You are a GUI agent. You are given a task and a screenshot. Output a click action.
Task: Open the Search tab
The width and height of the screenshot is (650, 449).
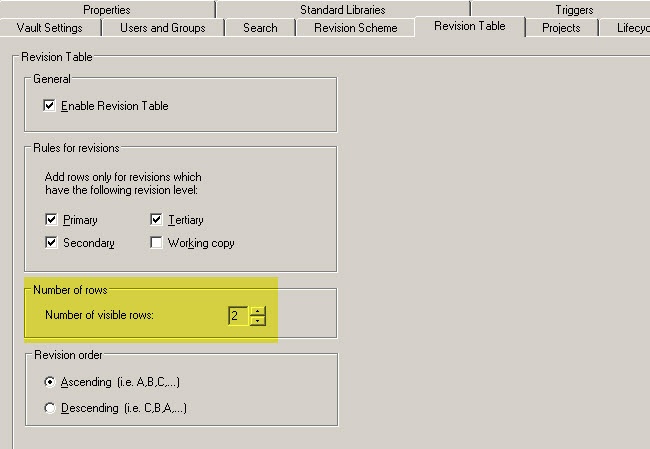260,28
